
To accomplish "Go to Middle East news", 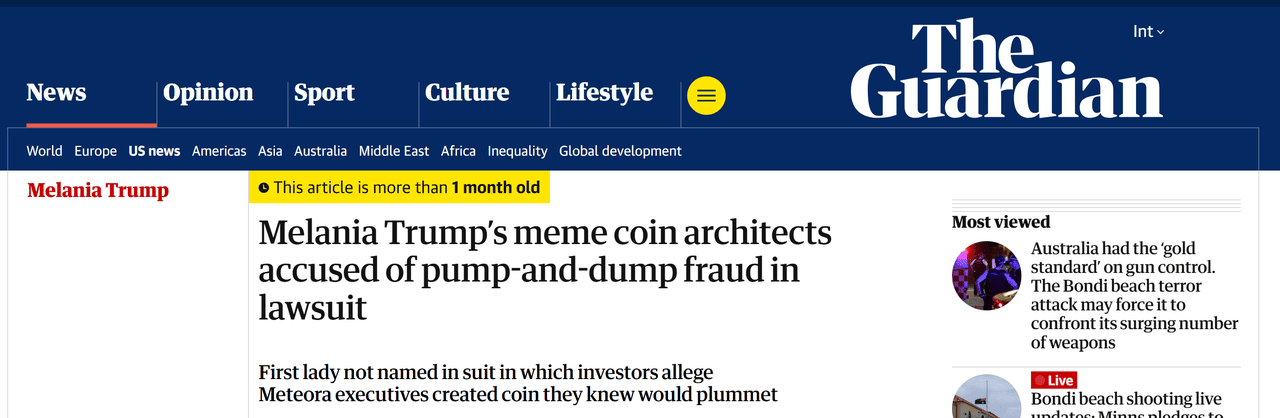I will pyautogui.click(x=394, y=151).
